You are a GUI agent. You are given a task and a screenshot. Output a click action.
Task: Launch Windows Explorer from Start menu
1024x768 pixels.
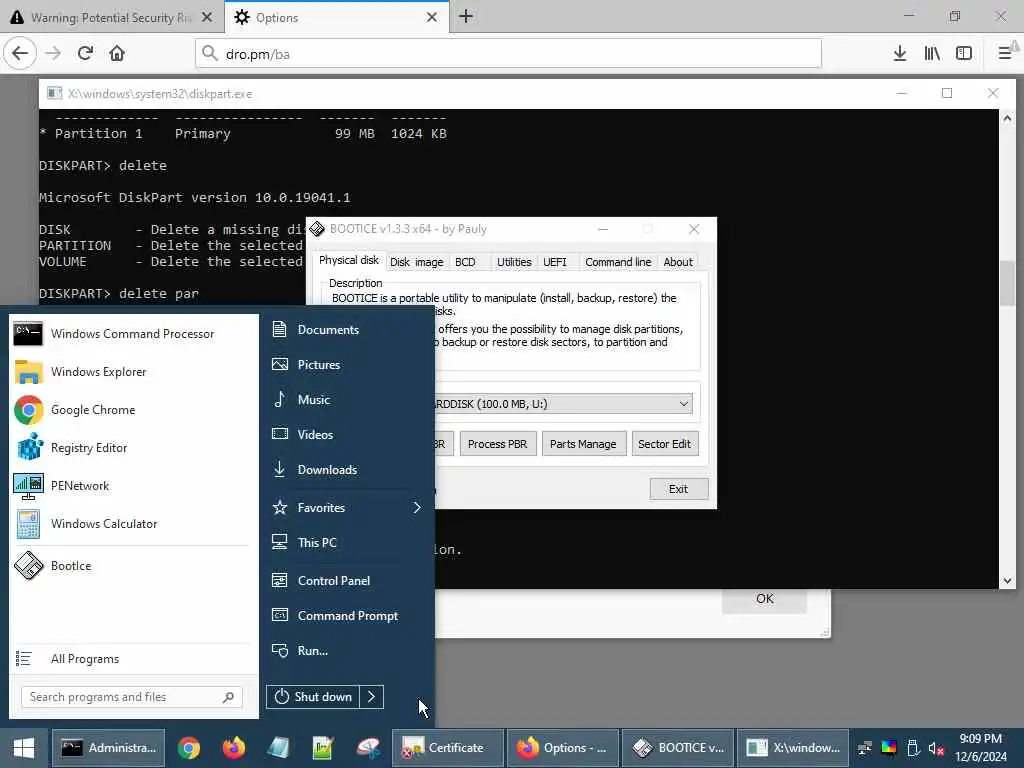coord(133,372)
